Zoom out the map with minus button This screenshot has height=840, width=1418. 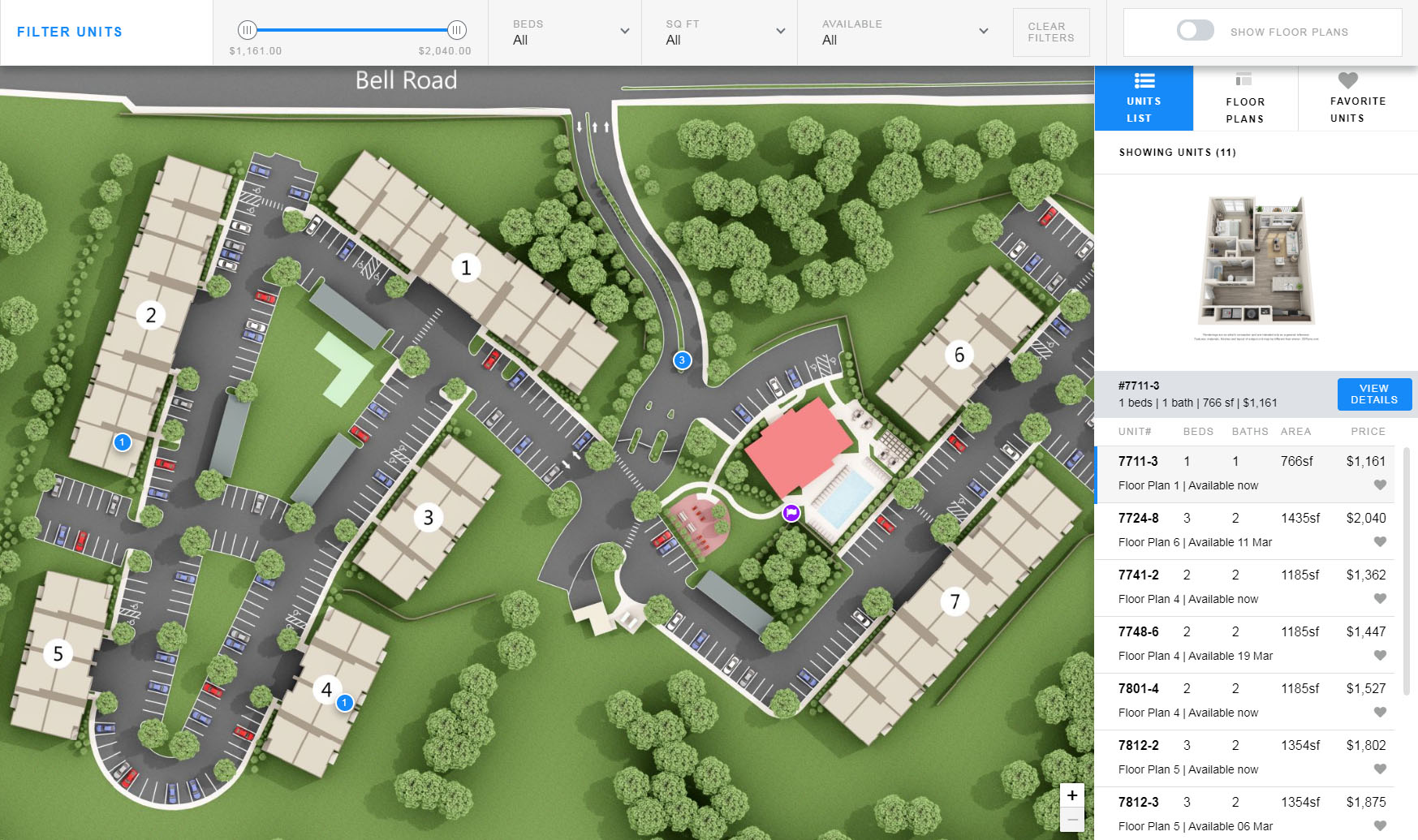point(1072,820)
